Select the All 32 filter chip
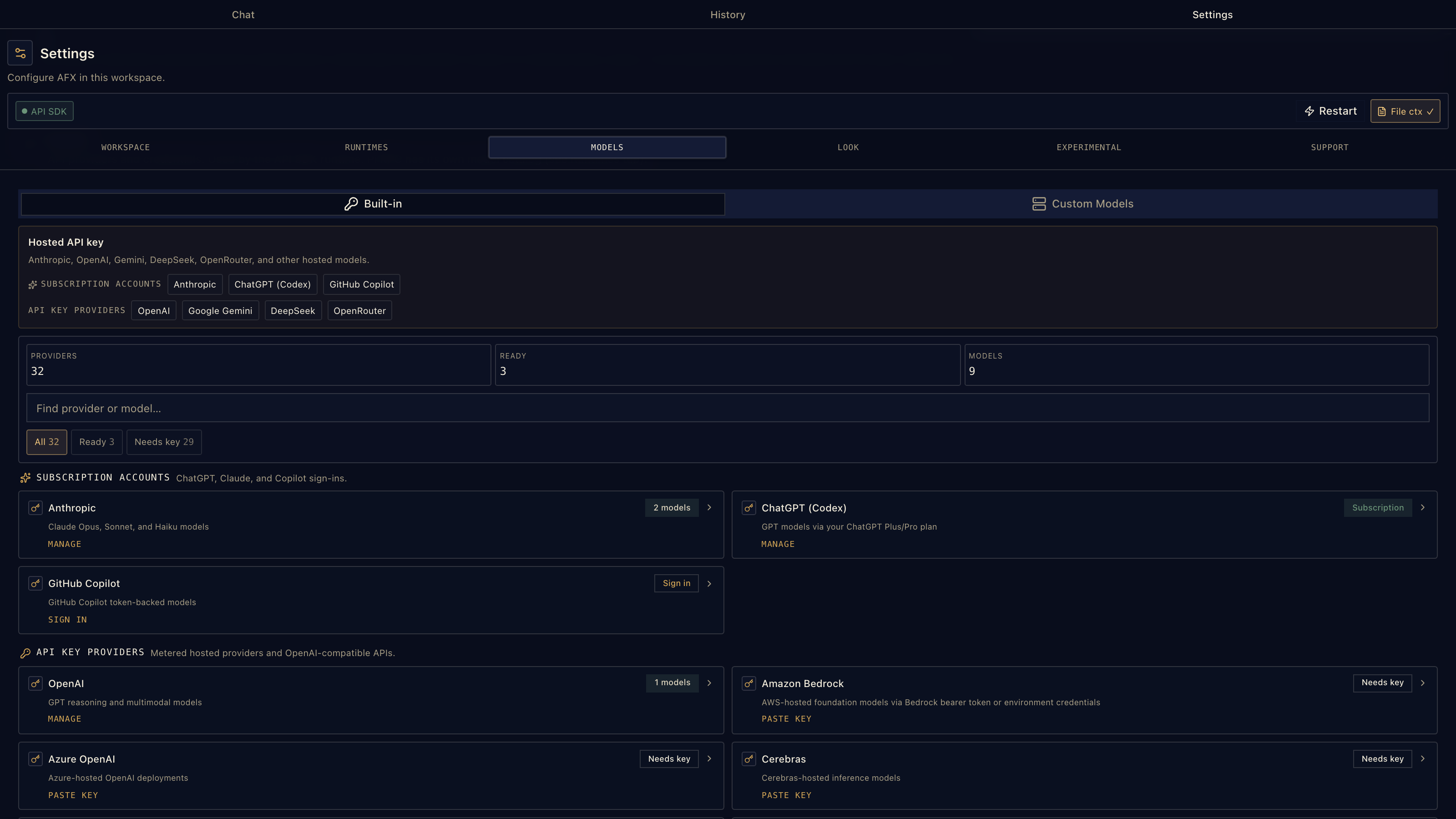This screenshot has width=1456, height=819. click(47, 442)
